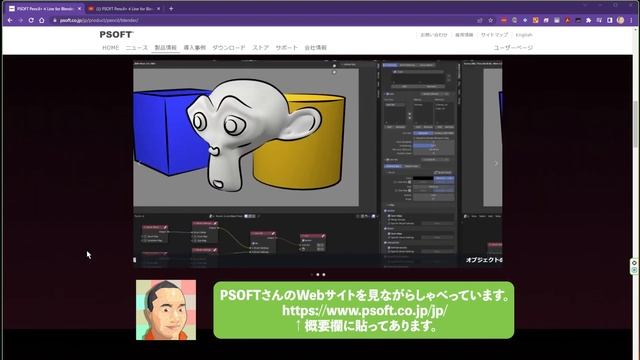Open the browser profile avatar

[620, 20]
